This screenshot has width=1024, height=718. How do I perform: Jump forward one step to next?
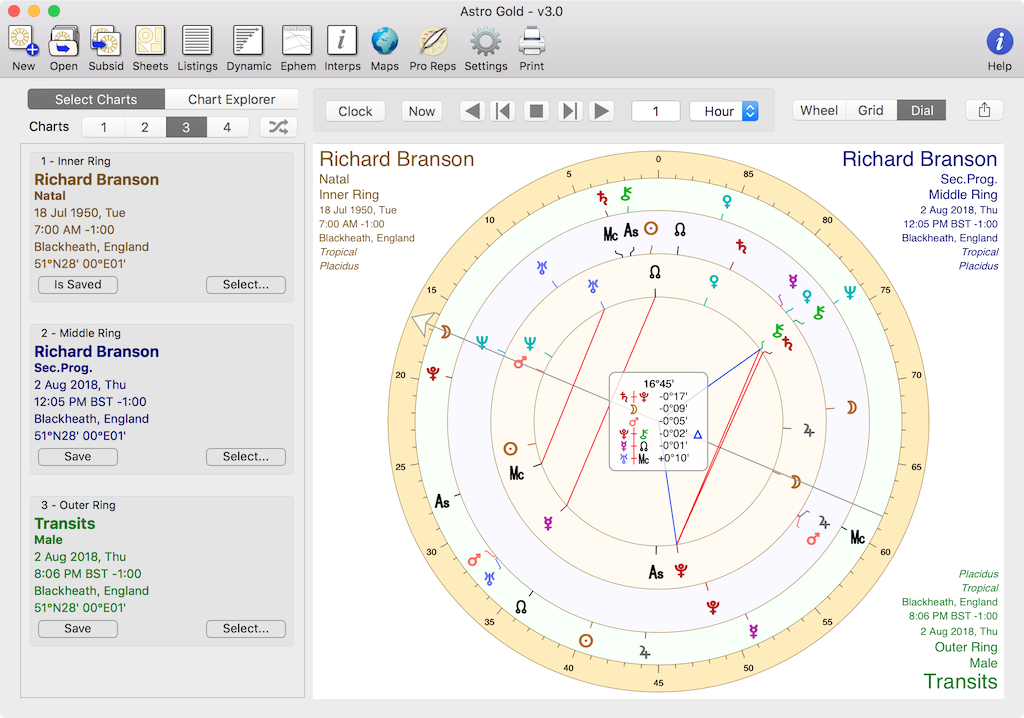569,111
